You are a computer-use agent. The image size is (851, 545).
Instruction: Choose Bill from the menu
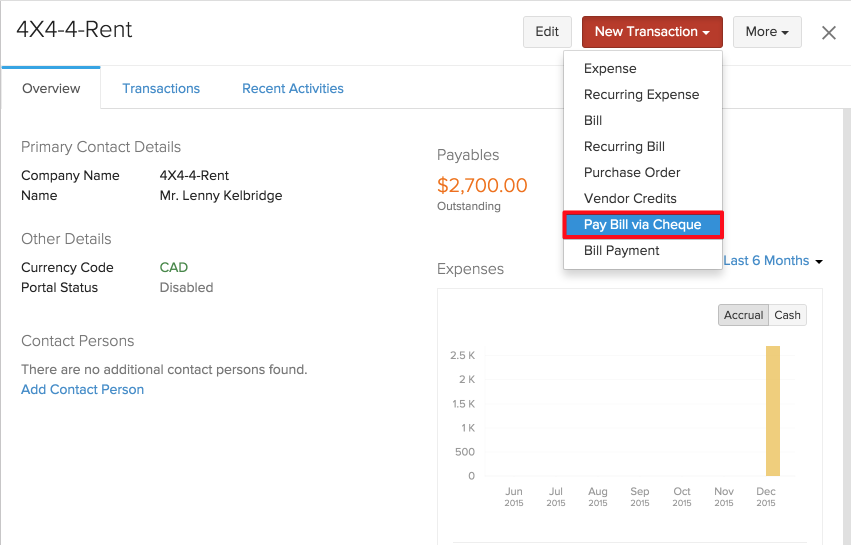click(593, 121)
